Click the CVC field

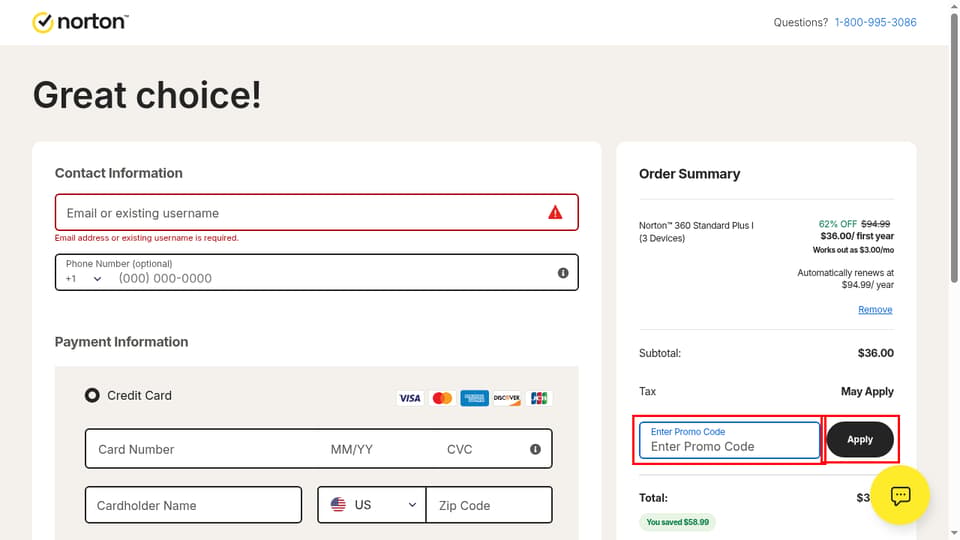coord(460,449)
